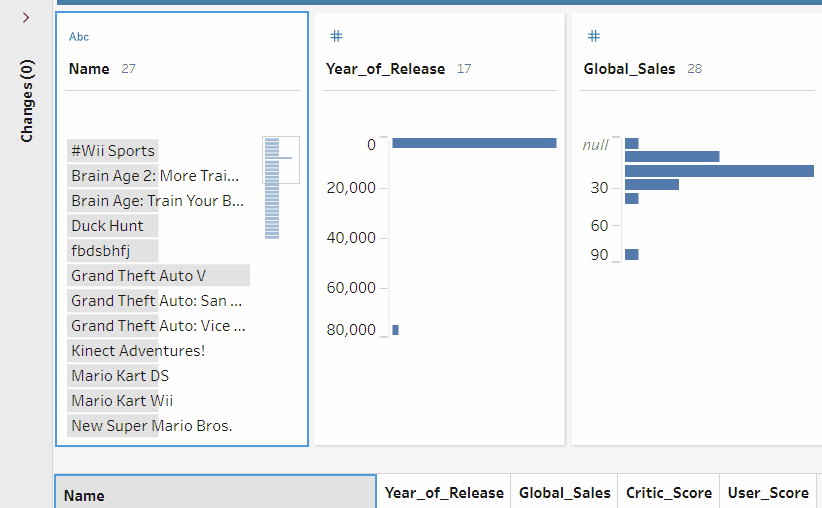Click the histogram bar at 0 in Year_of_Release
The height and width of the screenshot is (508, 822).
pos(473,143)
